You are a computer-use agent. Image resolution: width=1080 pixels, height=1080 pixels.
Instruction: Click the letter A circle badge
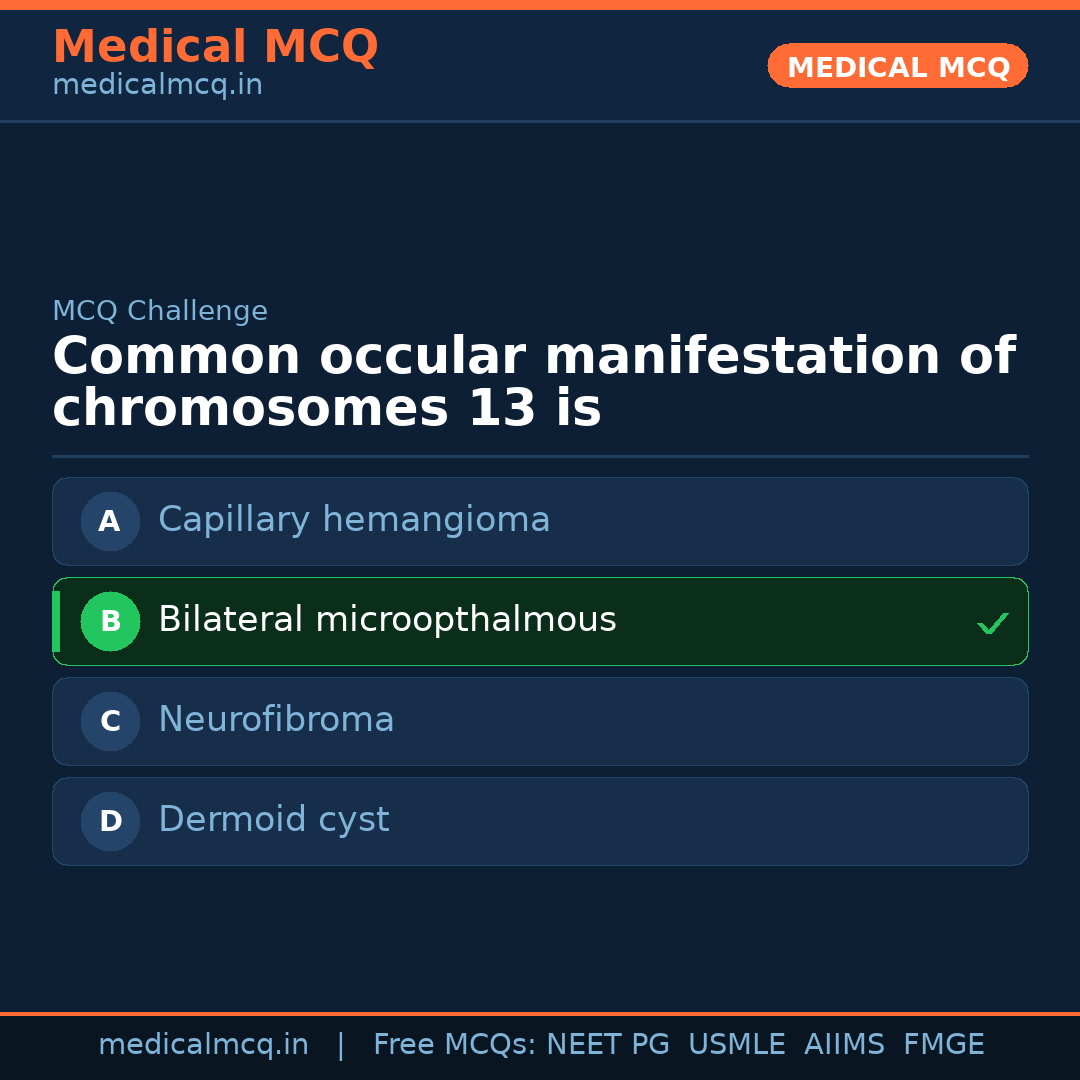pyautogui.click(x=110, y=521)
